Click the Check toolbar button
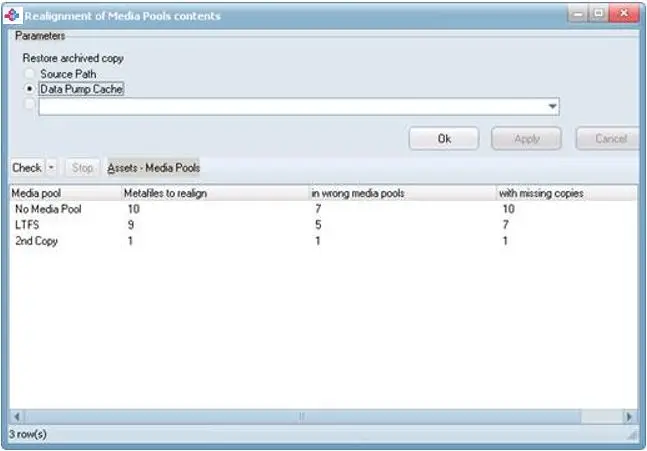Viewport: 647px width, 451px height. (26, 168)
